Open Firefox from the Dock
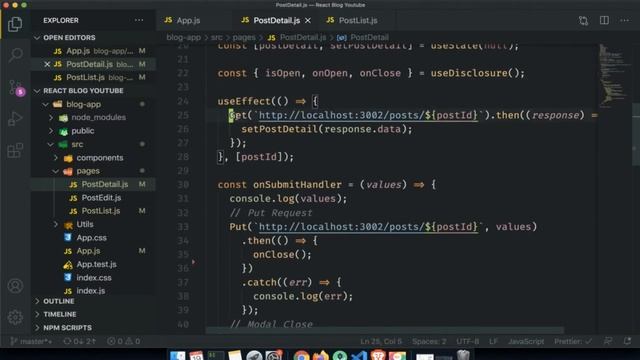The width and height of the screenshot is (640, 360). click(321, 356)
